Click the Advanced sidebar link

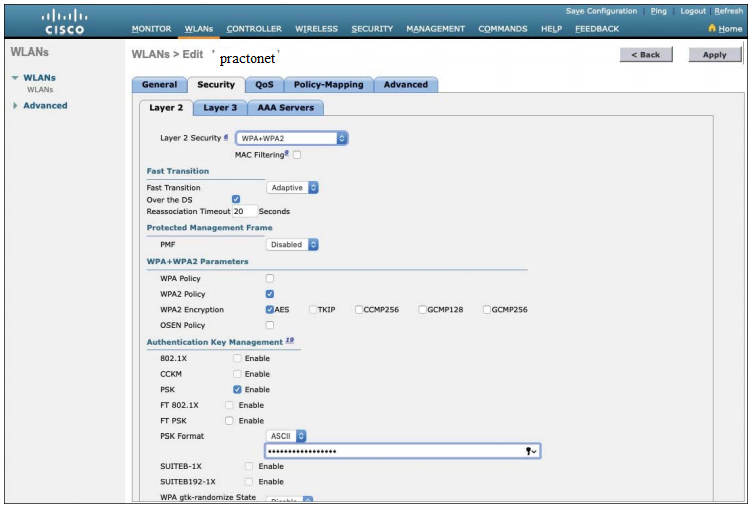tap(46, 106)
